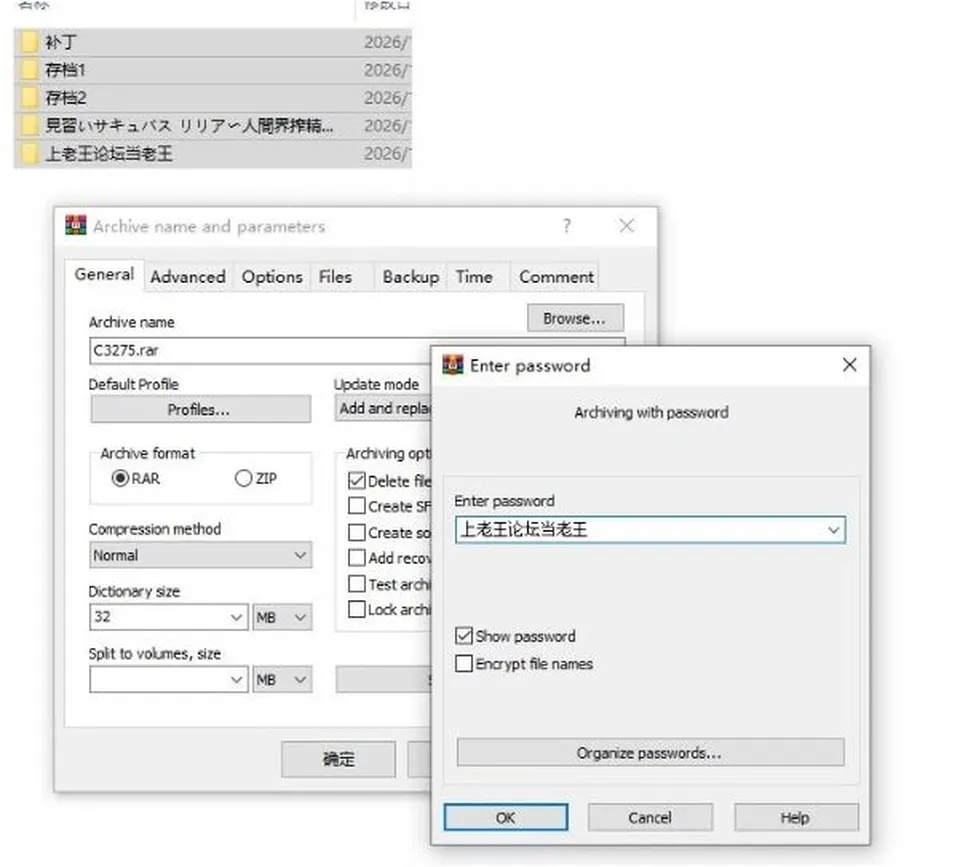Click Cancel in the Enter password dialog
This screenshot has height=867, width=960.
[650, 817]
